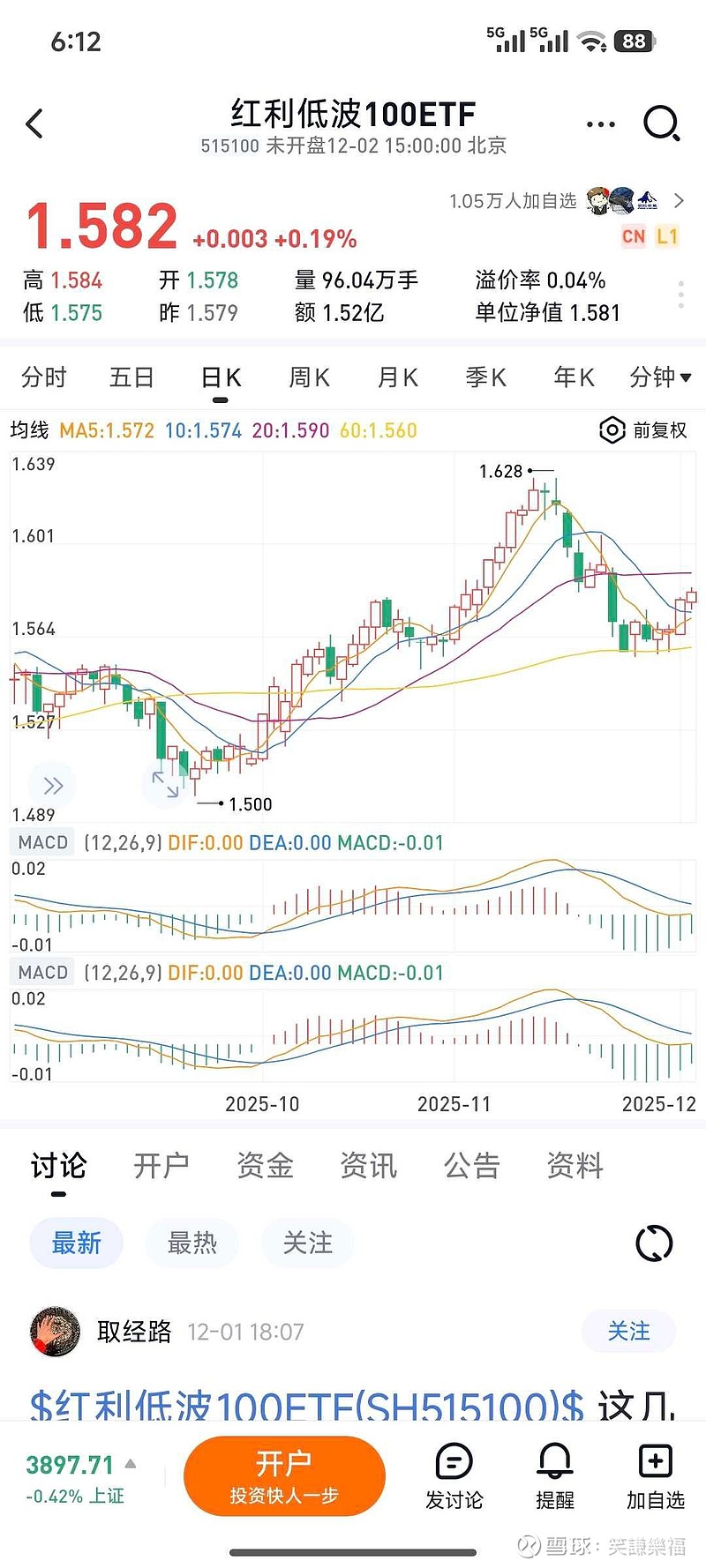Tap the orange 开户 button

284,1476
